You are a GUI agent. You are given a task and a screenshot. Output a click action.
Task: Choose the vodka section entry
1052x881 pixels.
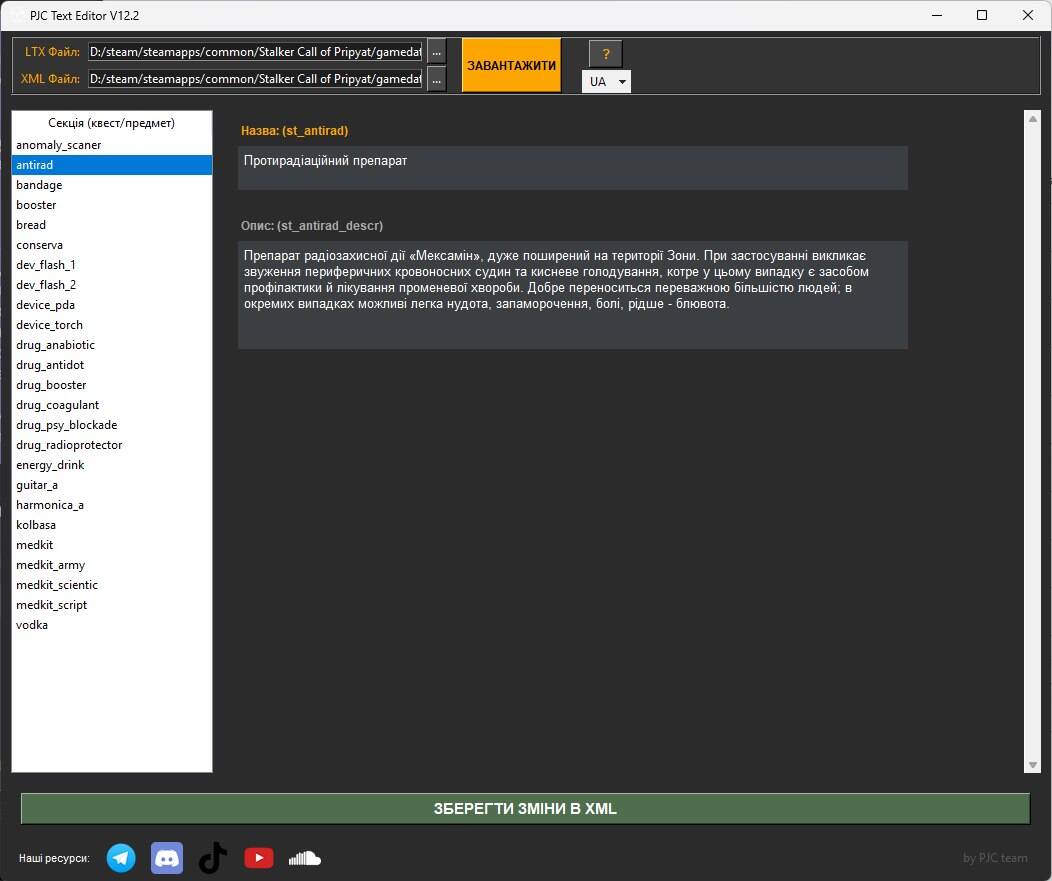click(x=32, y=625)
